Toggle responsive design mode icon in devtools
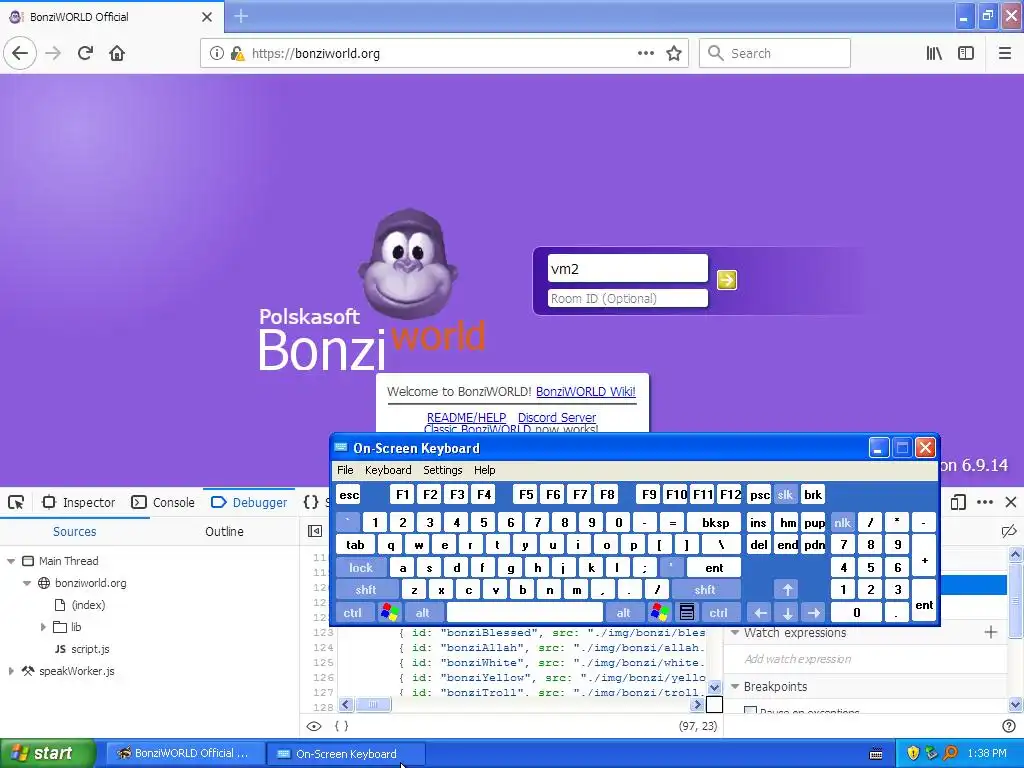This screenshot has width=1024, height=768. pos(958,502)
